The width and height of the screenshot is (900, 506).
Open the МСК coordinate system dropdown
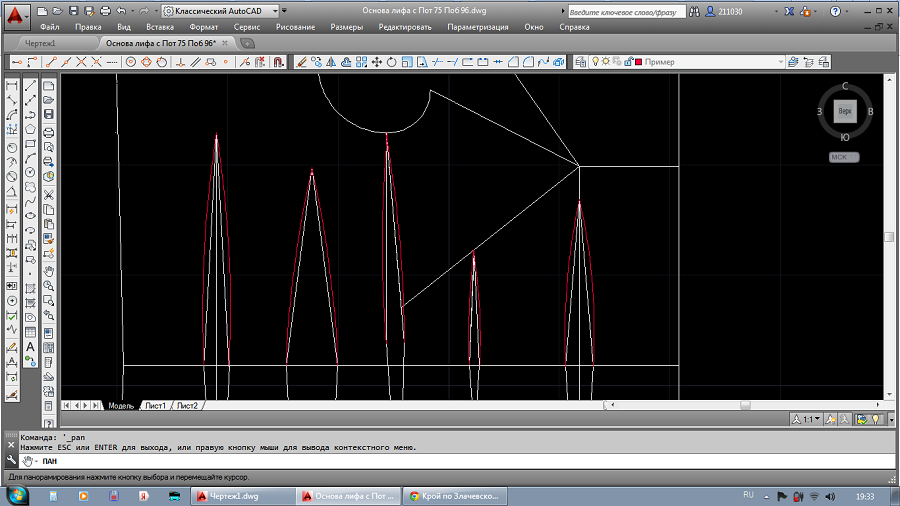click(845, 157)
